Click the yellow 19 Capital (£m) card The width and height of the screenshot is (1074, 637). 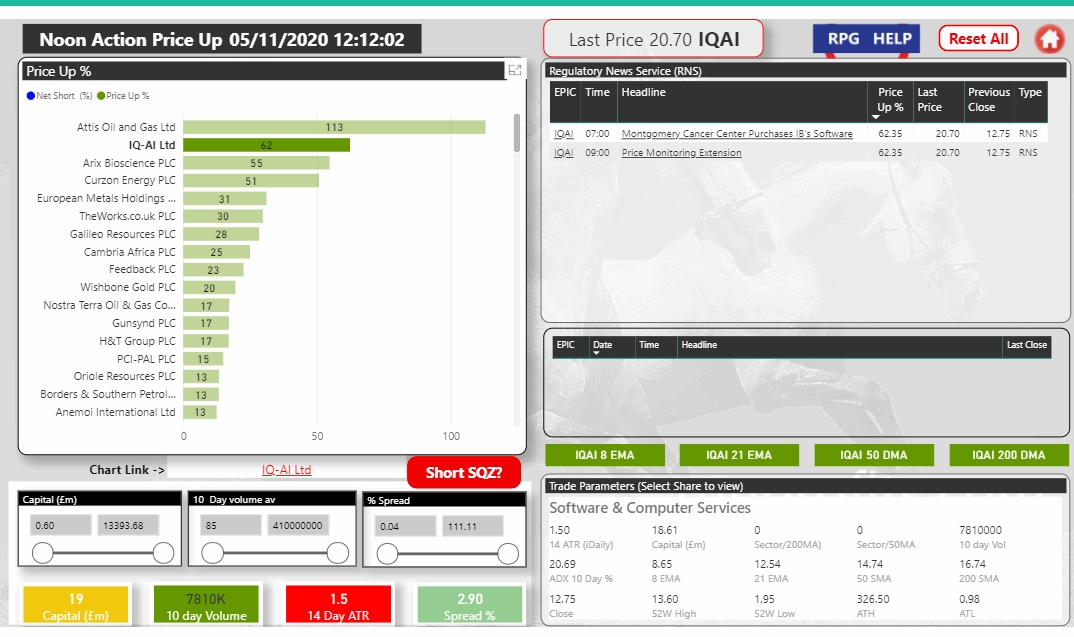[75, 605]
